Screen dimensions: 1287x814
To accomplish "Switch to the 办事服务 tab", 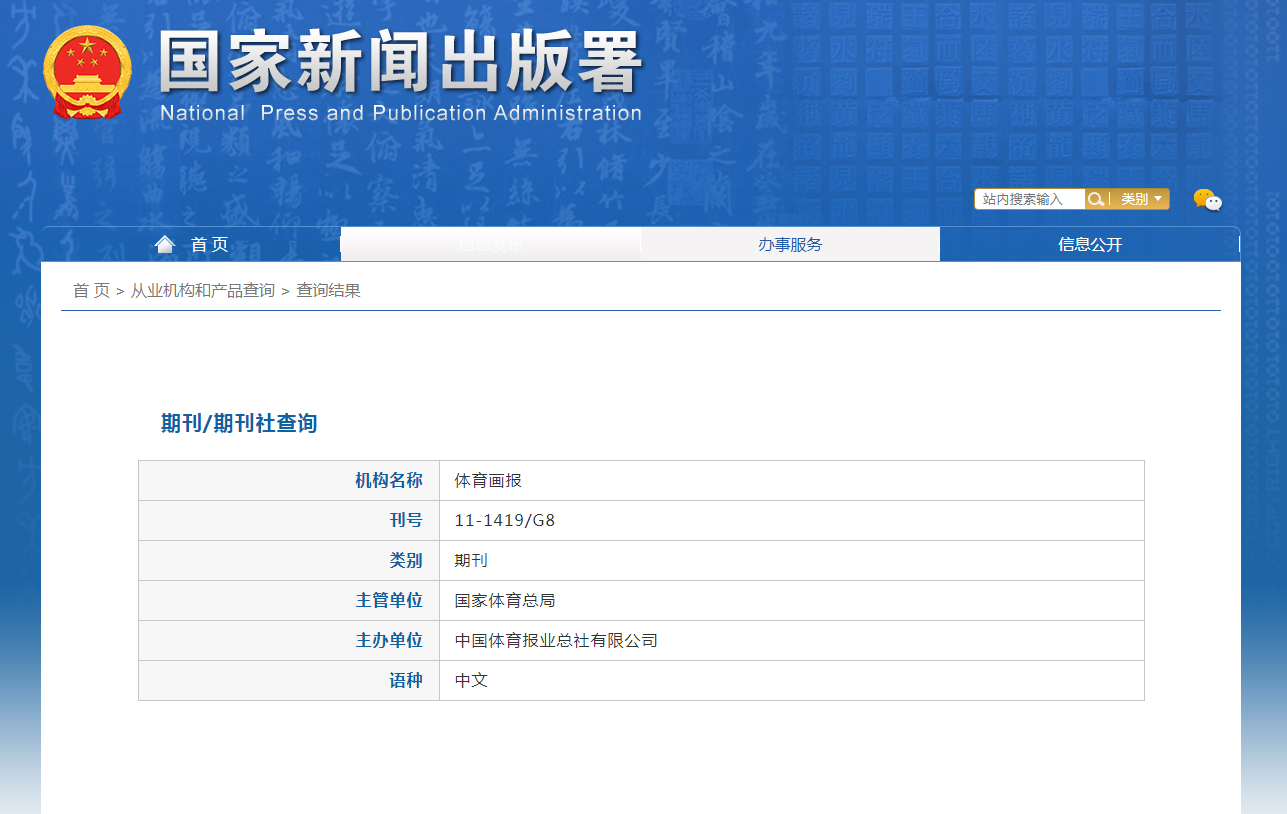I will (x=790, y=244).
